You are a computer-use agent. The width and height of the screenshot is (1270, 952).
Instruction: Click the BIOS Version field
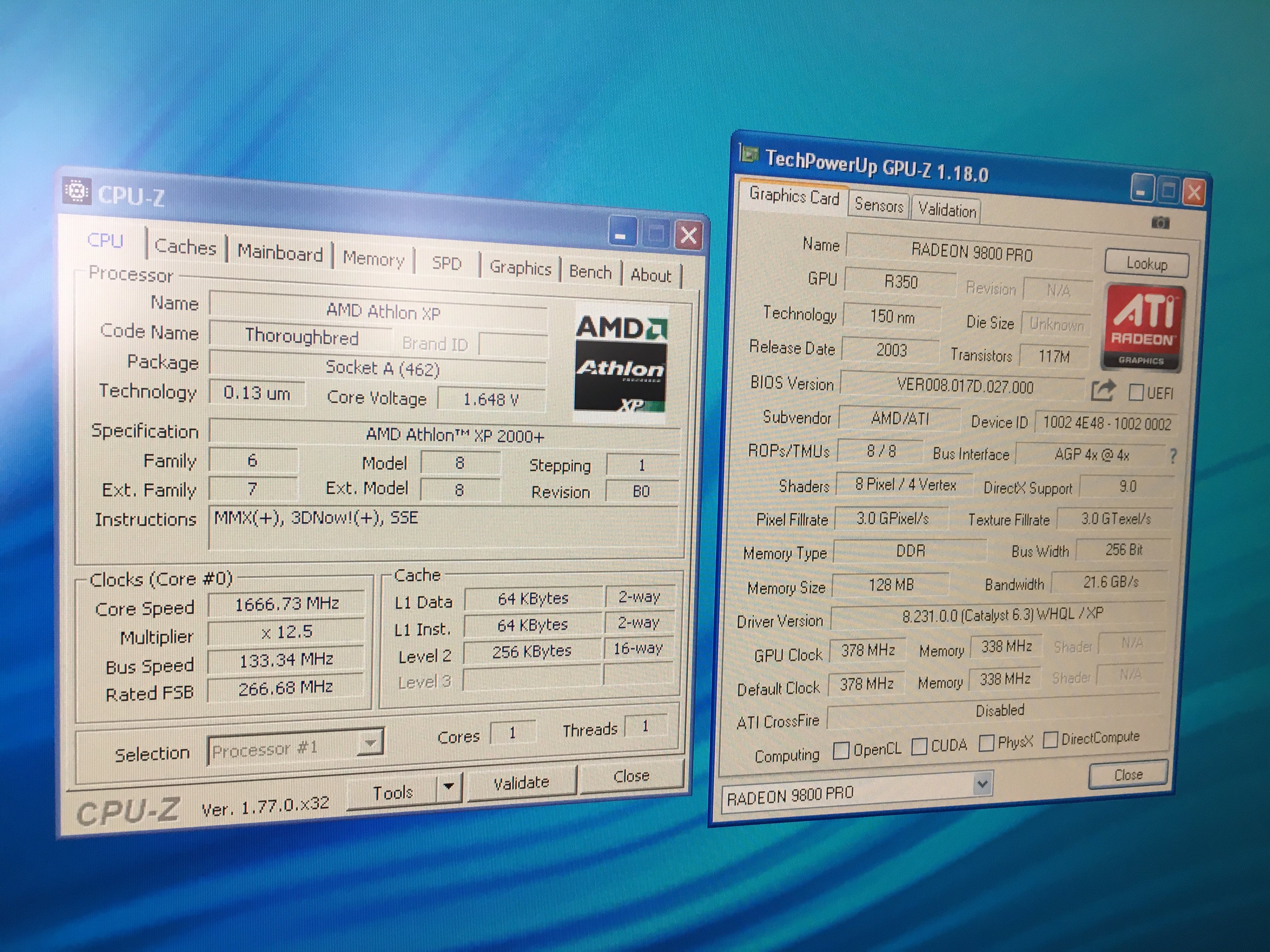click(964, 386)
